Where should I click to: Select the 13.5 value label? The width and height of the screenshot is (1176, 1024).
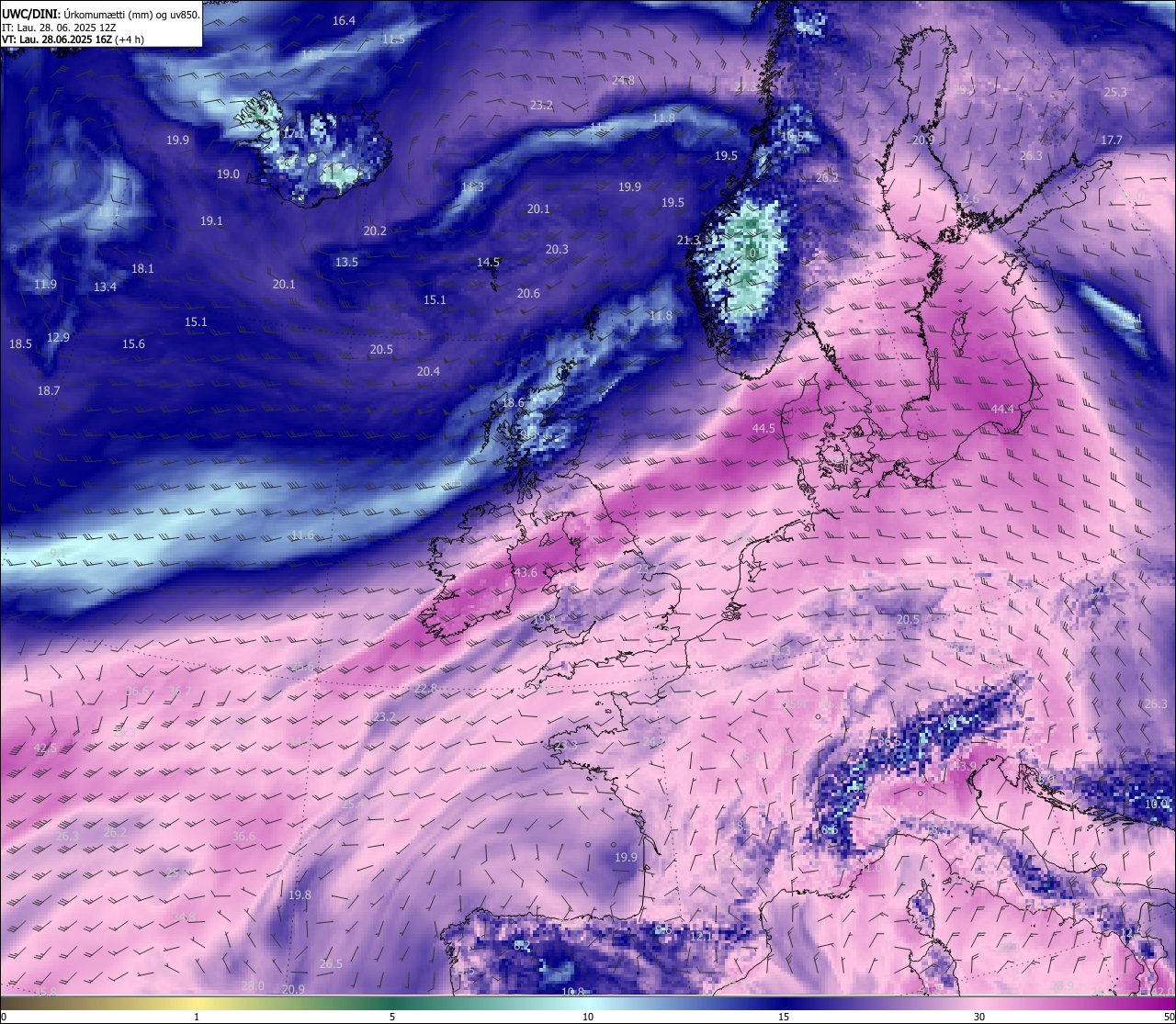[x=346, y=262]
